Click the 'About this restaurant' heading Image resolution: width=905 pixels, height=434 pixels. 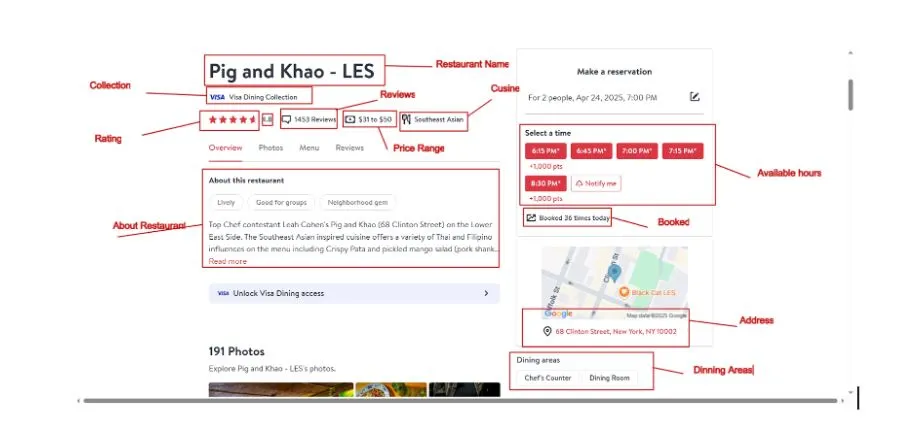(x=246, y=180)
